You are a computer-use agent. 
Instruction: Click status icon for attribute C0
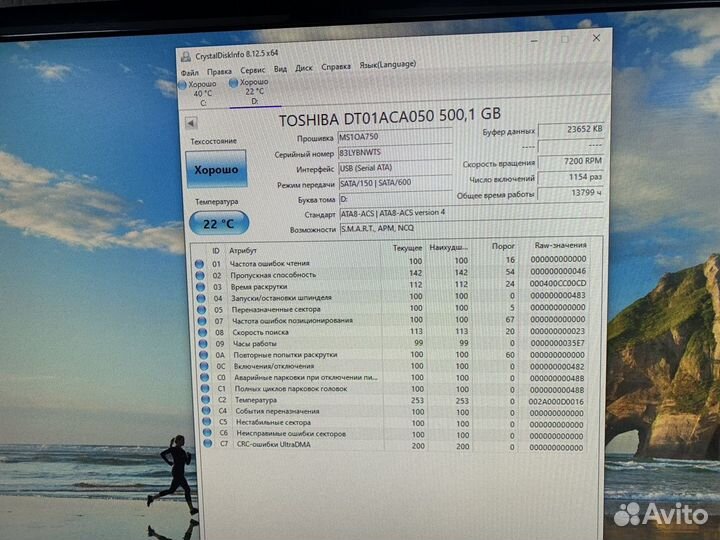tap(205, 377)
